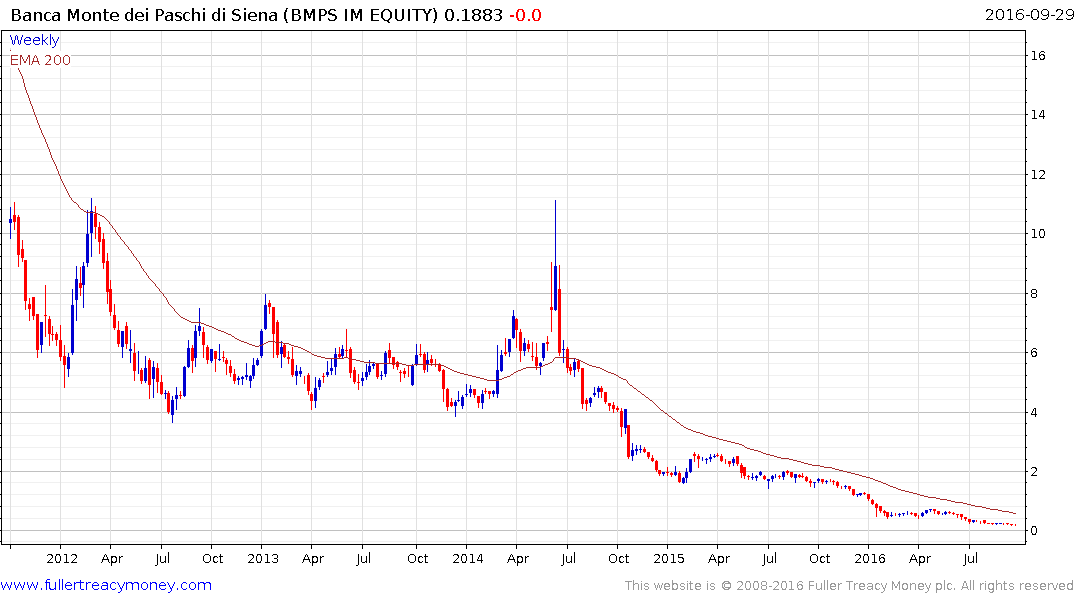Click the chart title Banca Monte dei Paschi di Siena
The width and height of the screenshot is (1075, 600).
pos(145,15)
